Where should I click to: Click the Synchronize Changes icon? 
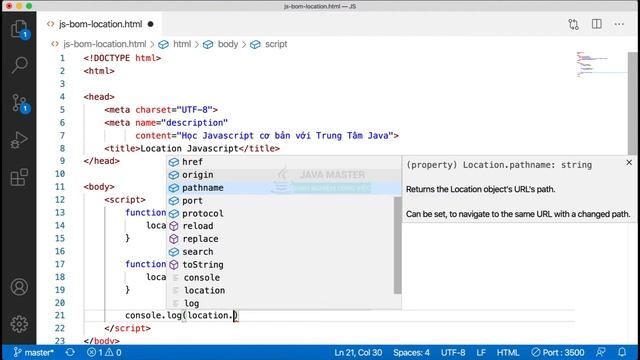pos(70,352)
